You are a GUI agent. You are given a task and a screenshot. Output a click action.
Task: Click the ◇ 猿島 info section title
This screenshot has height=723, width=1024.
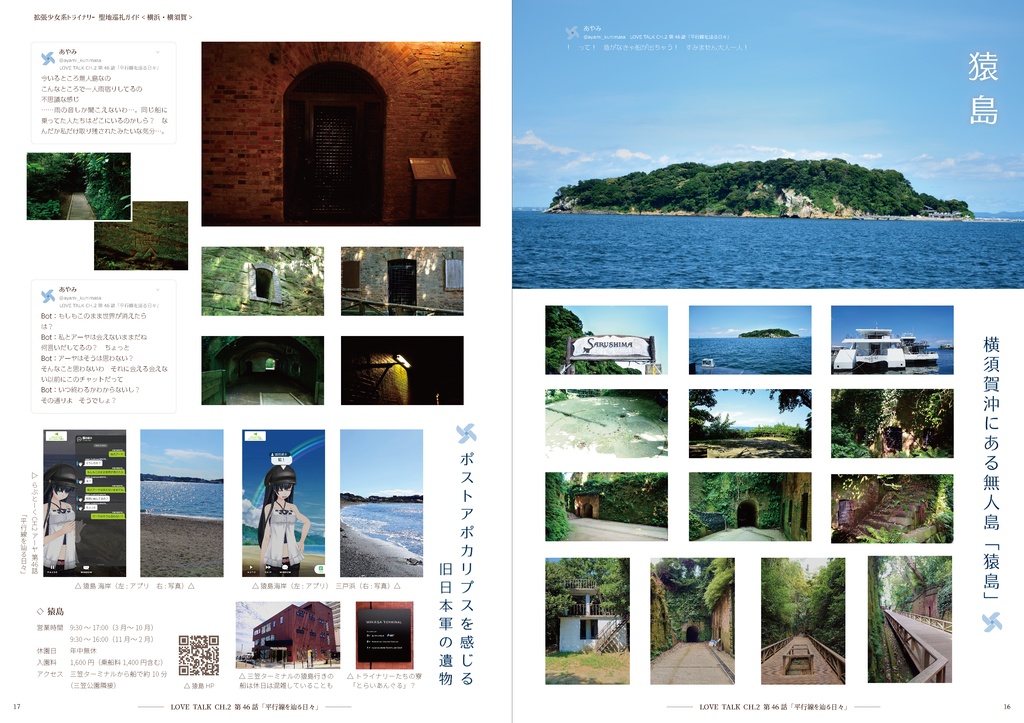click(x=50, y=611)
